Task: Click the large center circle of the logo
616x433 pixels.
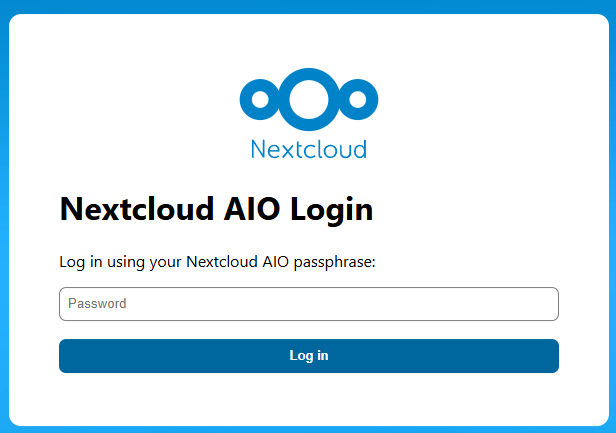Action: tap(308, 98)
